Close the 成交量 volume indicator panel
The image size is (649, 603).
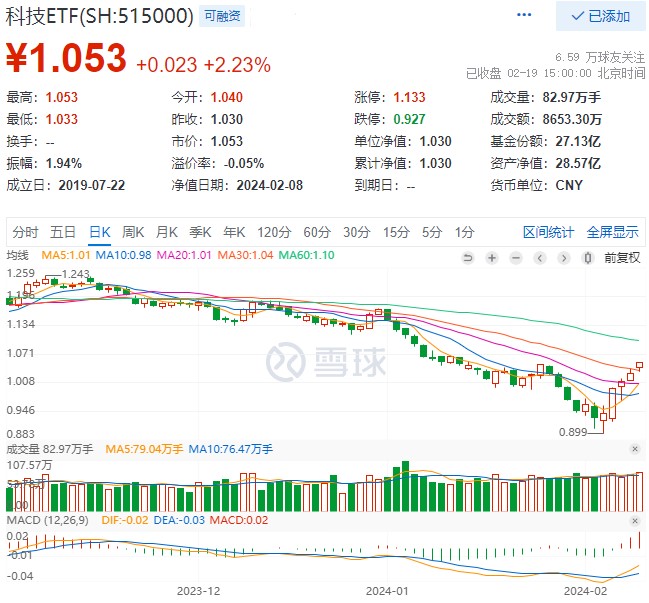point(635,449)
